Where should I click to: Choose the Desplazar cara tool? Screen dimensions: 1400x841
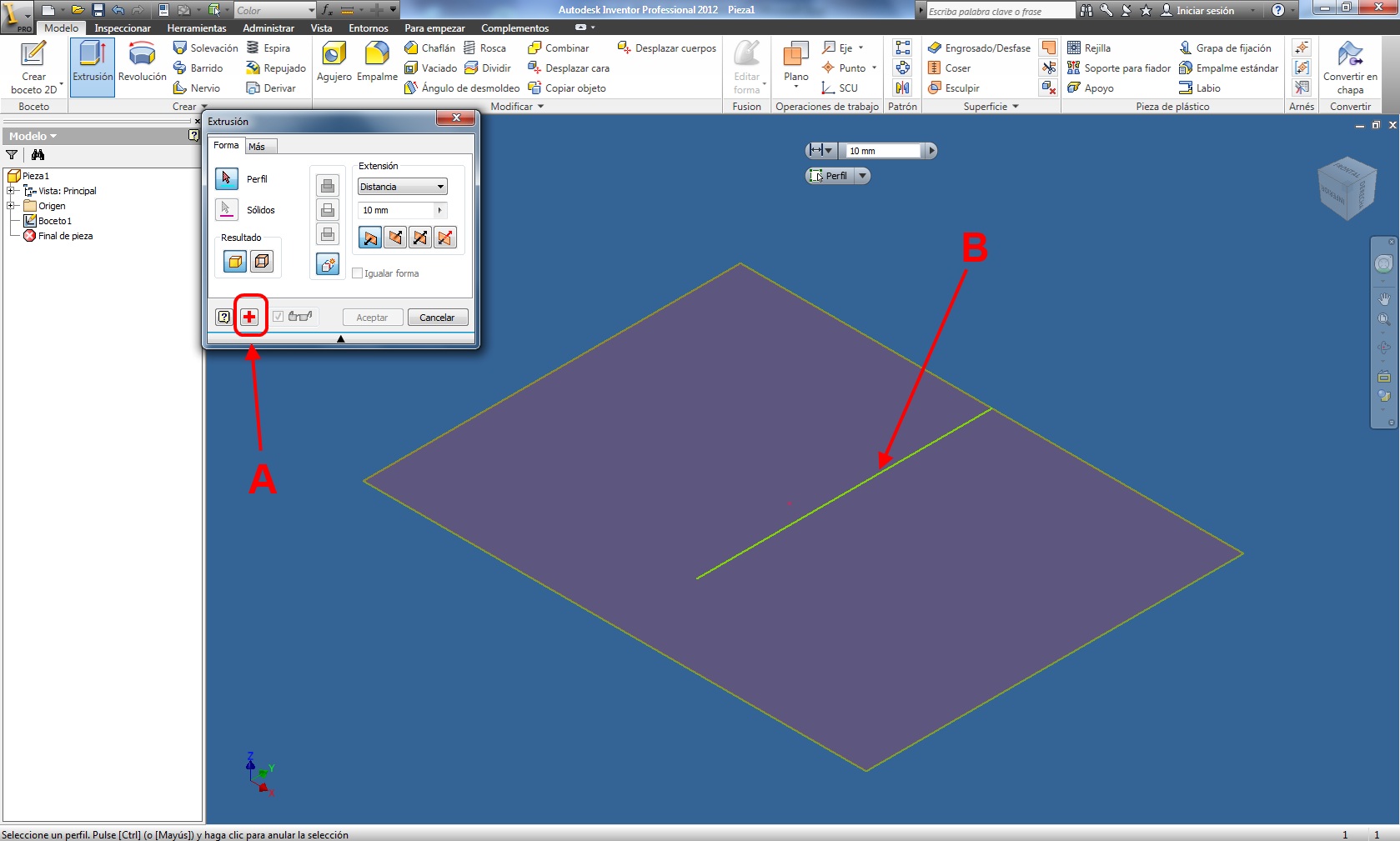pyautogui.click(x=568, y=68)
